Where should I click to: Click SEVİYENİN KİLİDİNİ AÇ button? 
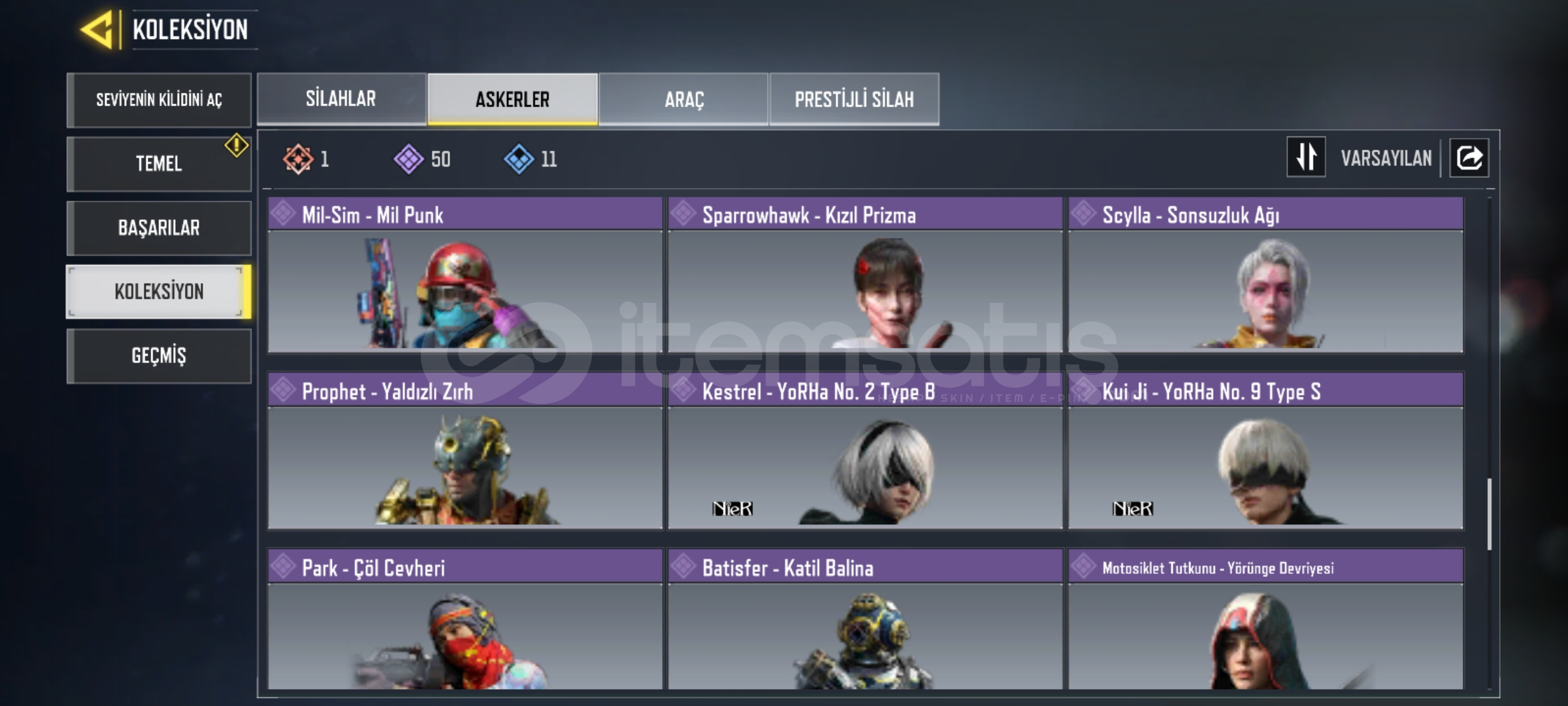(159, 99)
